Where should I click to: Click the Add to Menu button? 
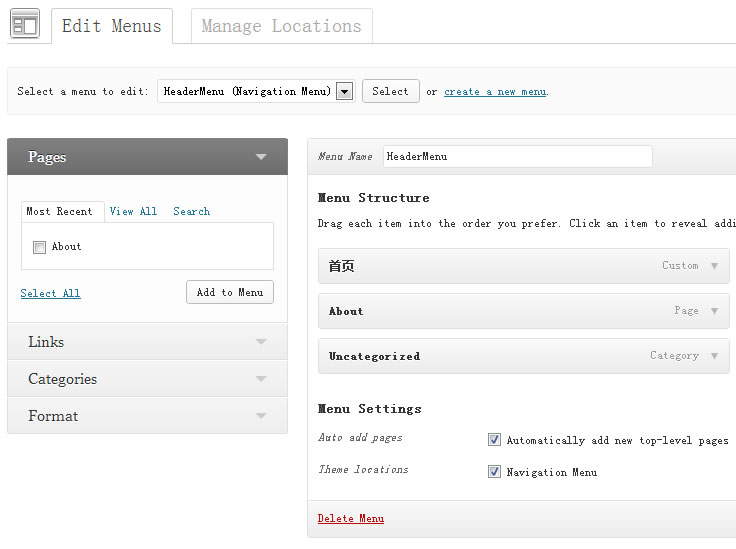tap(230, 292)
